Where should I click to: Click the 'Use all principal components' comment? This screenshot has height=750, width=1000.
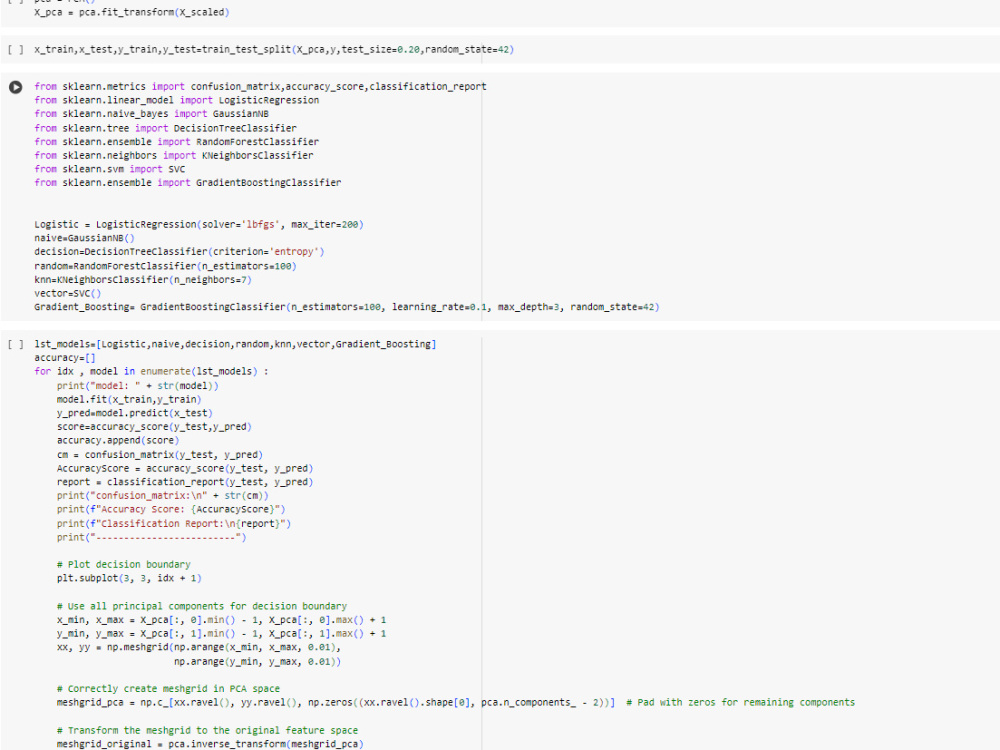[x=202, y=606]
